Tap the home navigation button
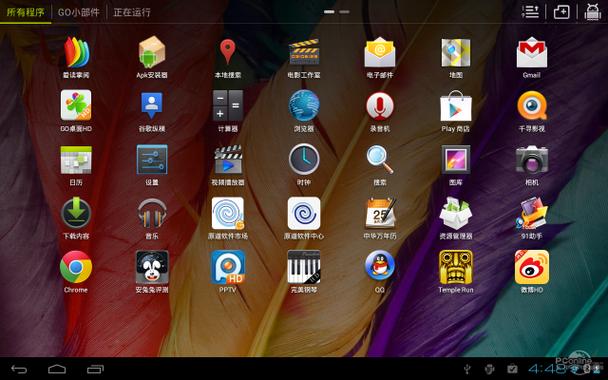 [57, 369]
